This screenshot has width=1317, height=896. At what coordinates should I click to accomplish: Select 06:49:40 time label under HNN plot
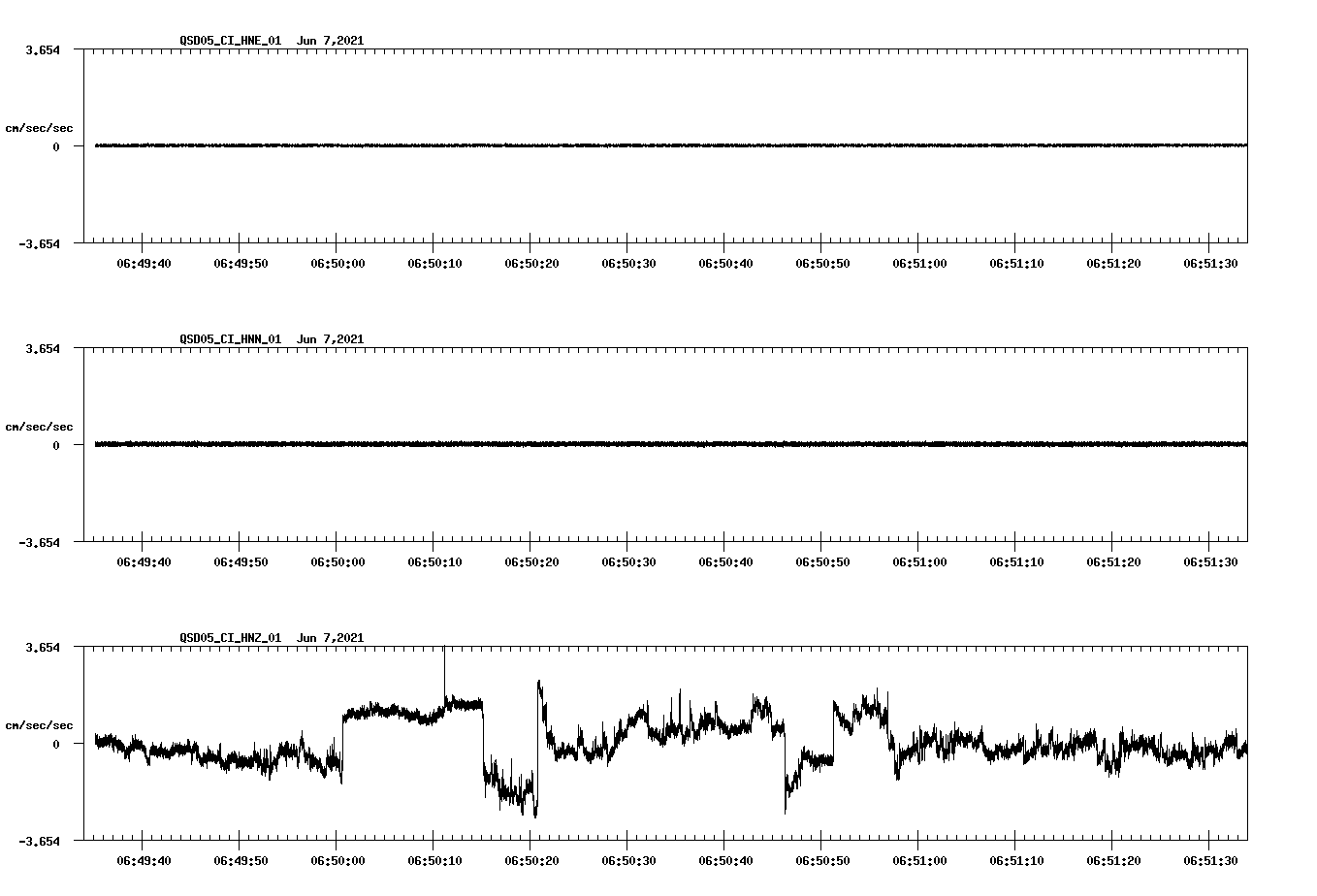coord(144,562)
